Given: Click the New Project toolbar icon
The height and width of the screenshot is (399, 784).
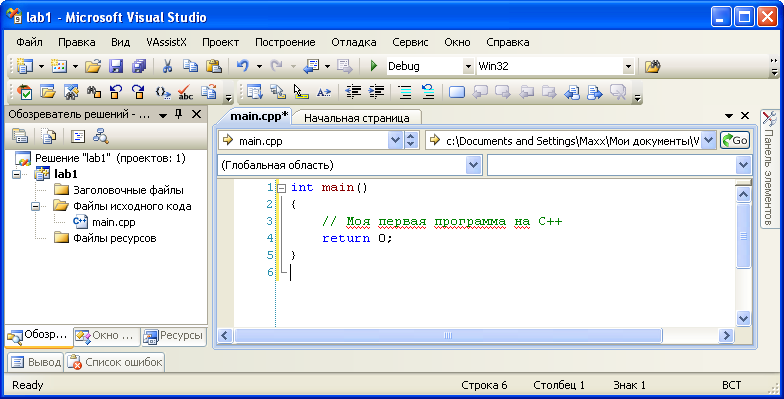Looking at the screenshot, I should (24, 66).
